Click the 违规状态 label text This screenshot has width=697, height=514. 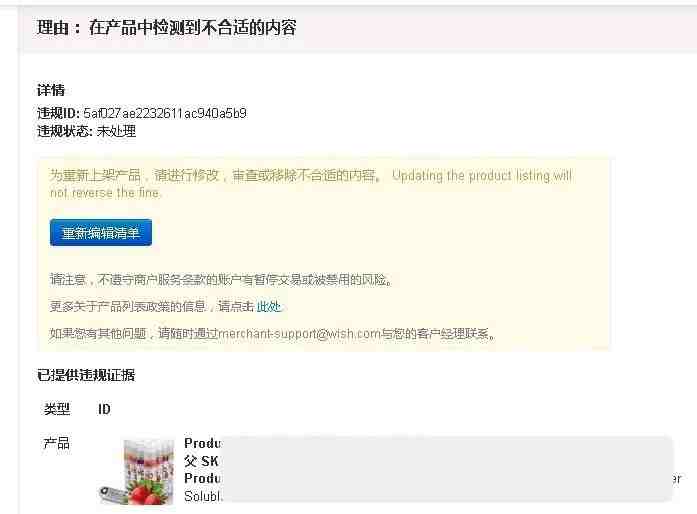65,132
